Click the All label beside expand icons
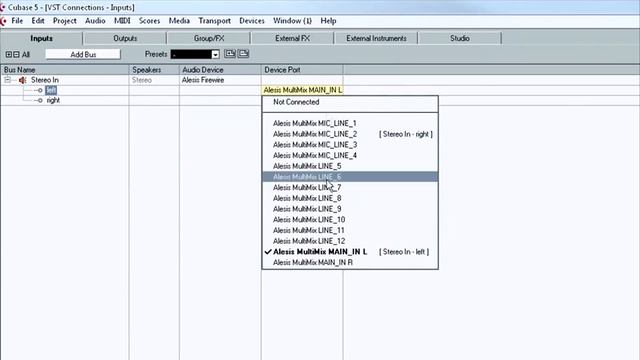This screenshot has height=360, width=640. pos(26,55)
